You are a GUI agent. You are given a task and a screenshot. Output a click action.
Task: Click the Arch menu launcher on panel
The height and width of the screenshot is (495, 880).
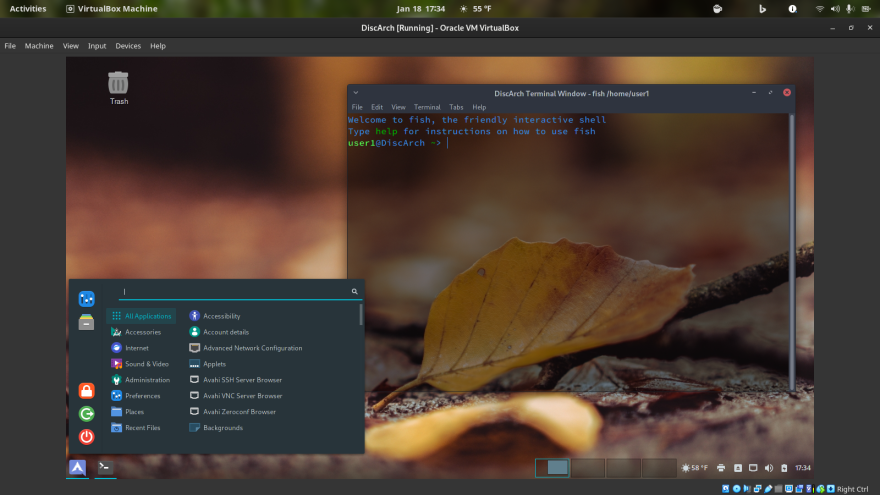coord(77,468)
